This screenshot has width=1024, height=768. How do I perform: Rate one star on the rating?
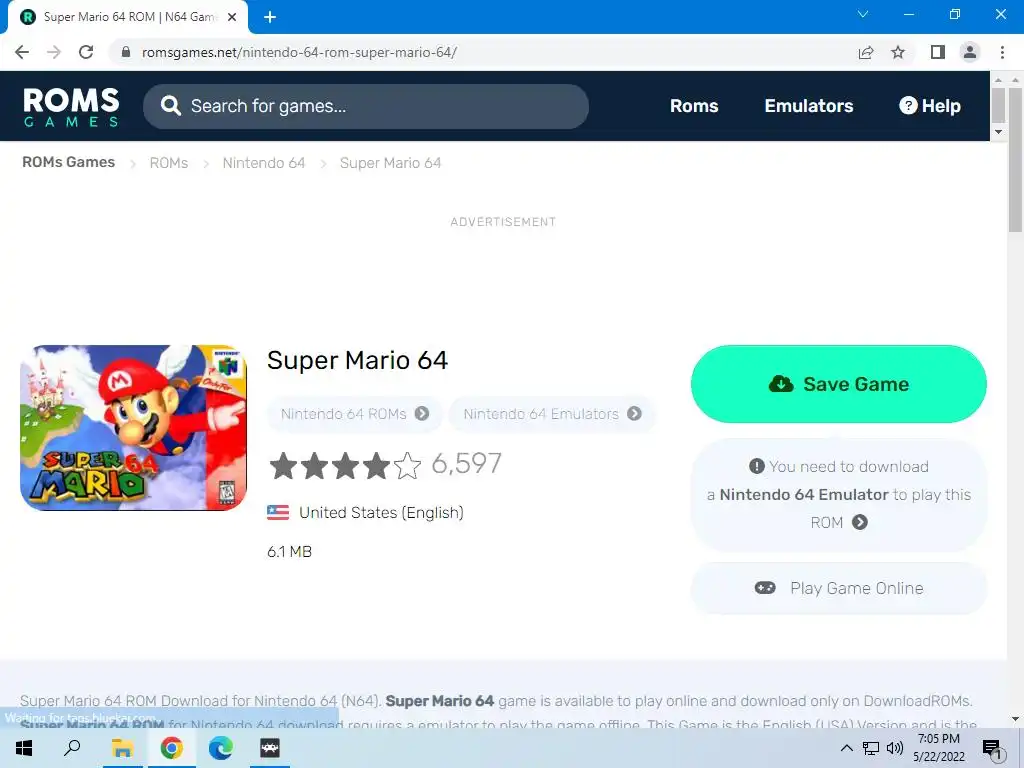(x=283, y=466)
